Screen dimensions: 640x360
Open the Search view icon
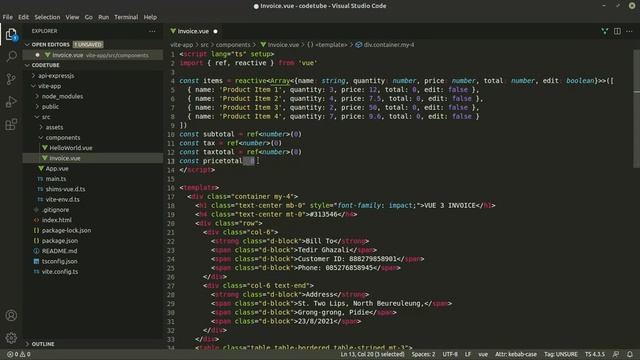(11, 56)
